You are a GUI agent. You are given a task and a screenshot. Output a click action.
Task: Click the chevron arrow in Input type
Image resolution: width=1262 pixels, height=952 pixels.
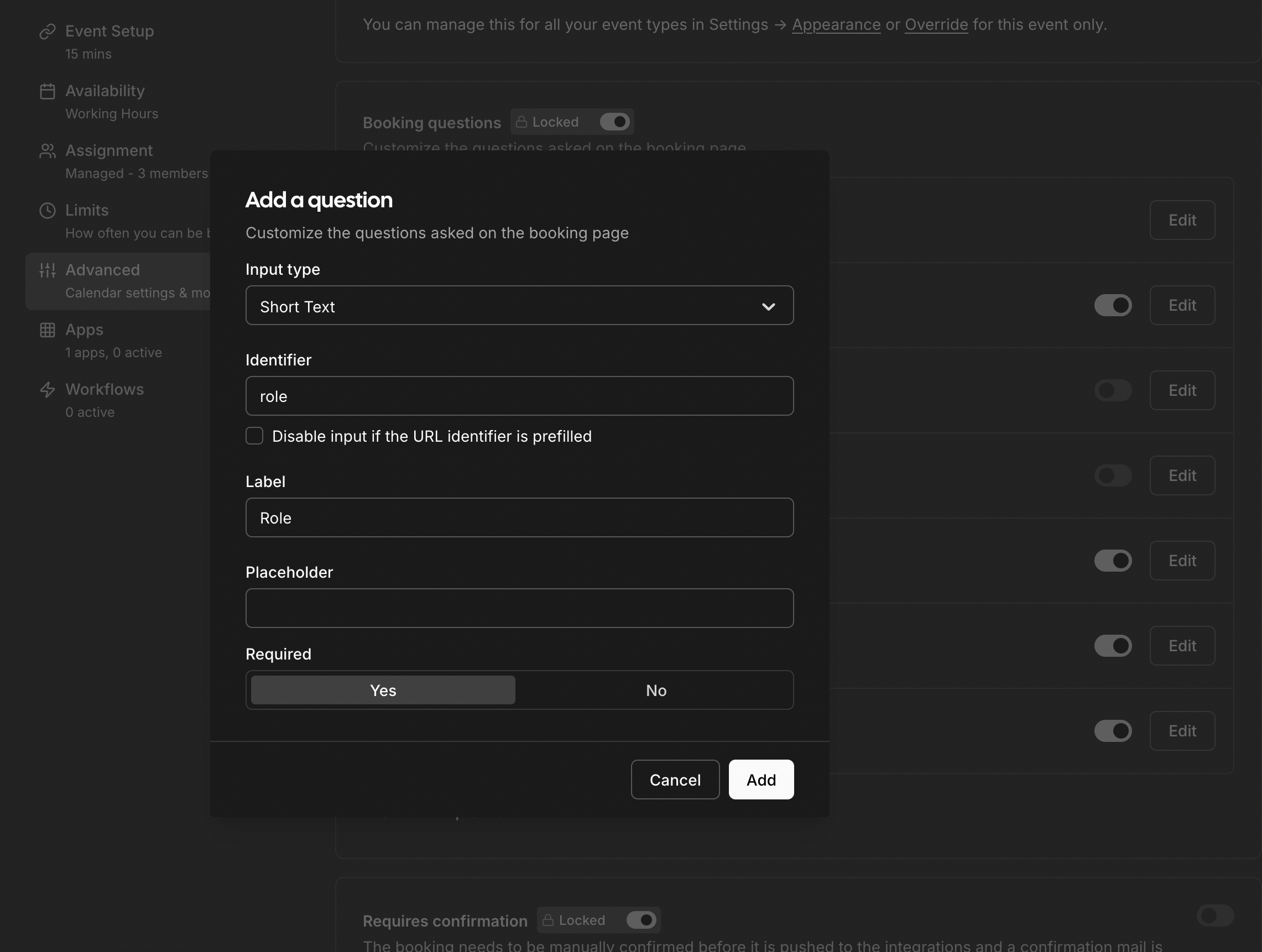(768, 307)
